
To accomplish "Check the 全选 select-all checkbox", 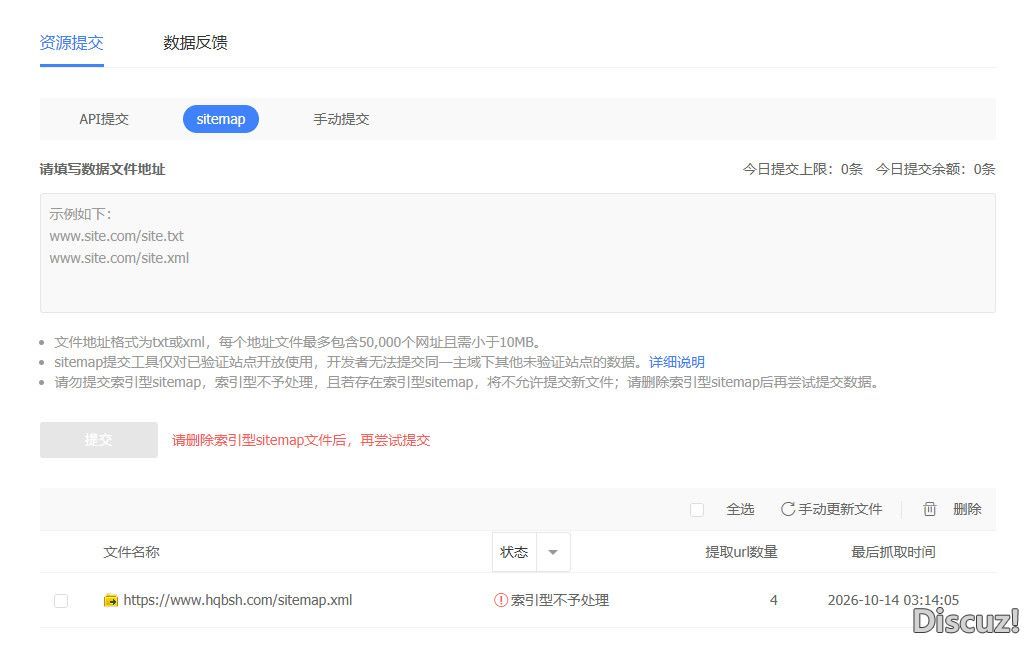I will point(696,510).
